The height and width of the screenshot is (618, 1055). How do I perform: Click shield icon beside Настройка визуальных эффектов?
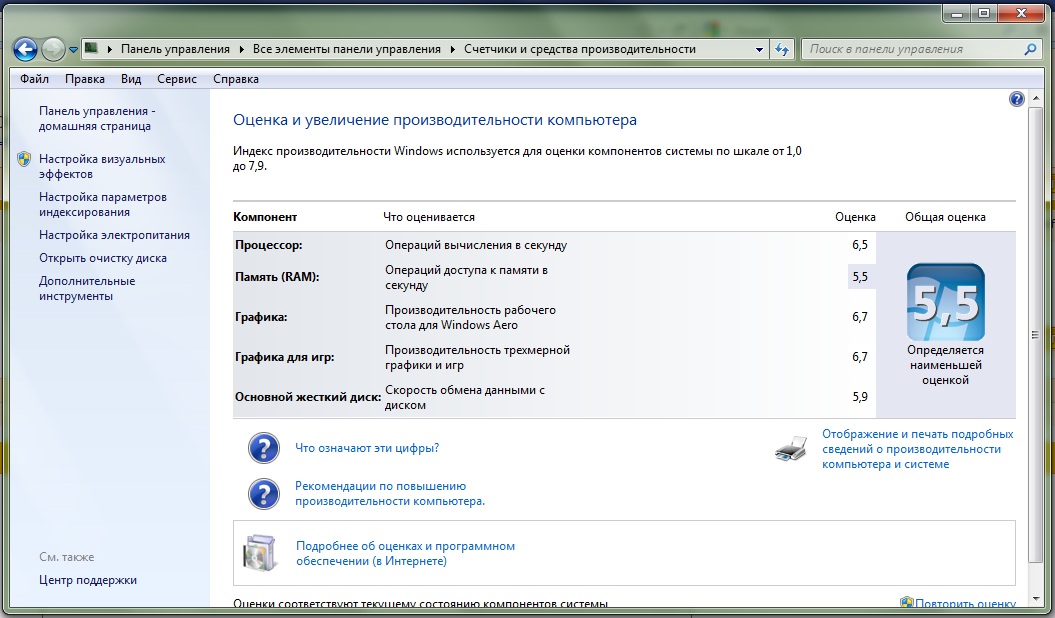(x=24, y=159)
